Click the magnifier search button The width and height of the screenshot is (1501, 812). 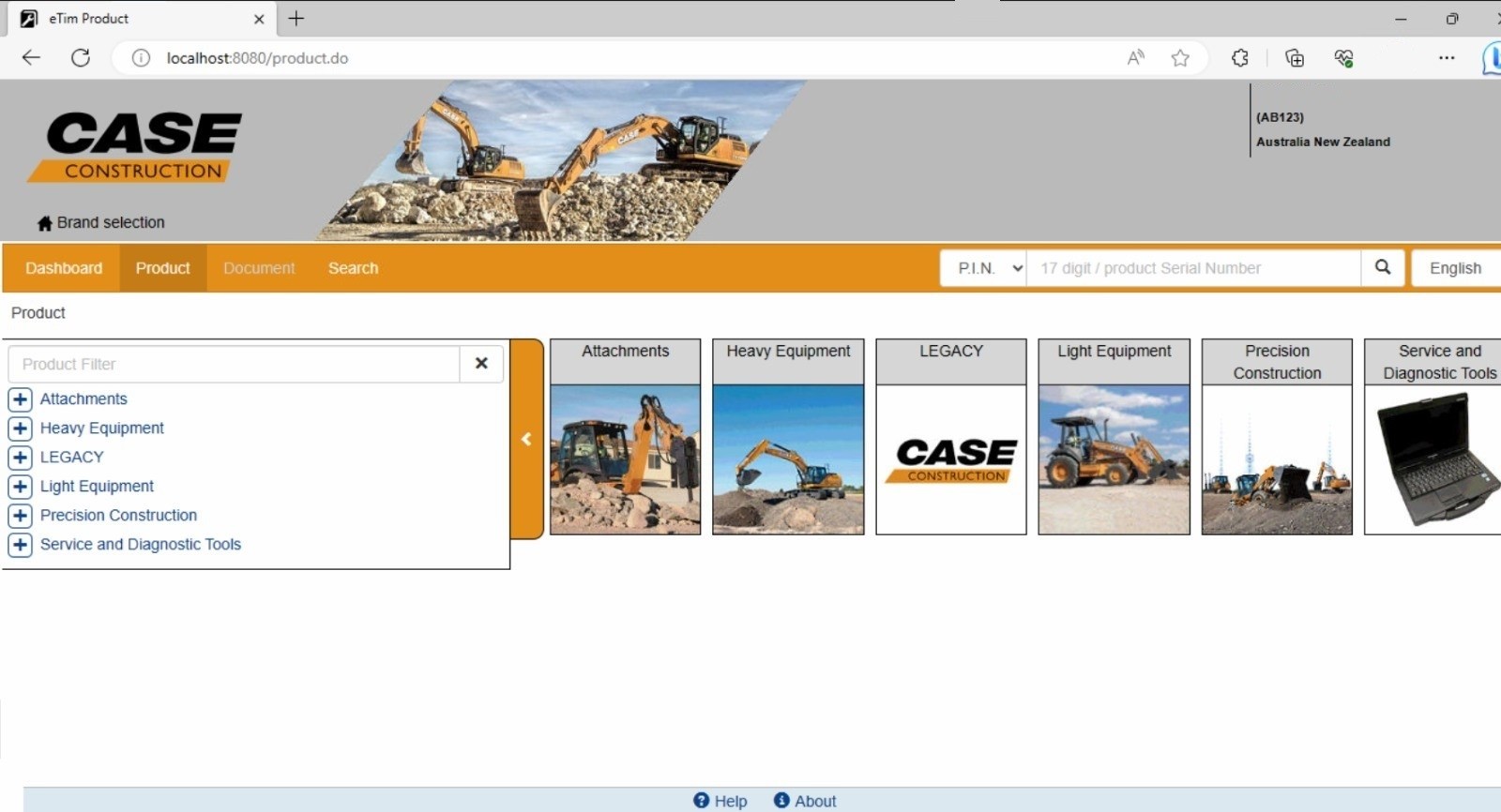[1383, 267]
